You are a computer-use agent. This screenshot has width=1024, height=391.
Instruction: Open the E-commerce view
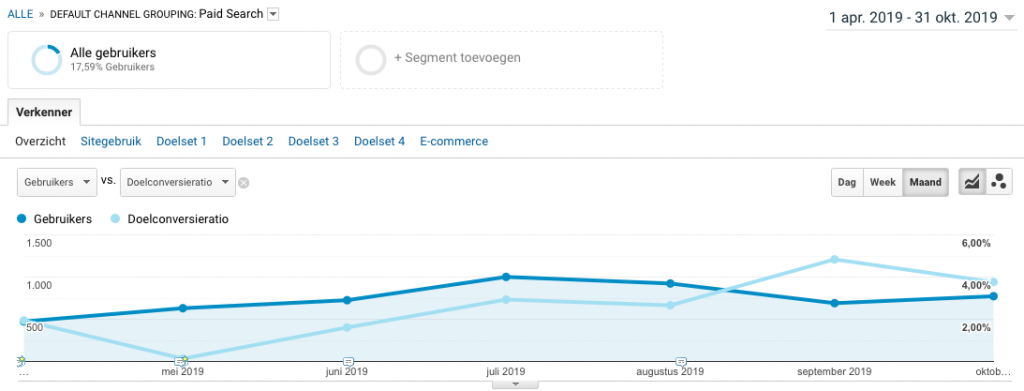point(454,141)
